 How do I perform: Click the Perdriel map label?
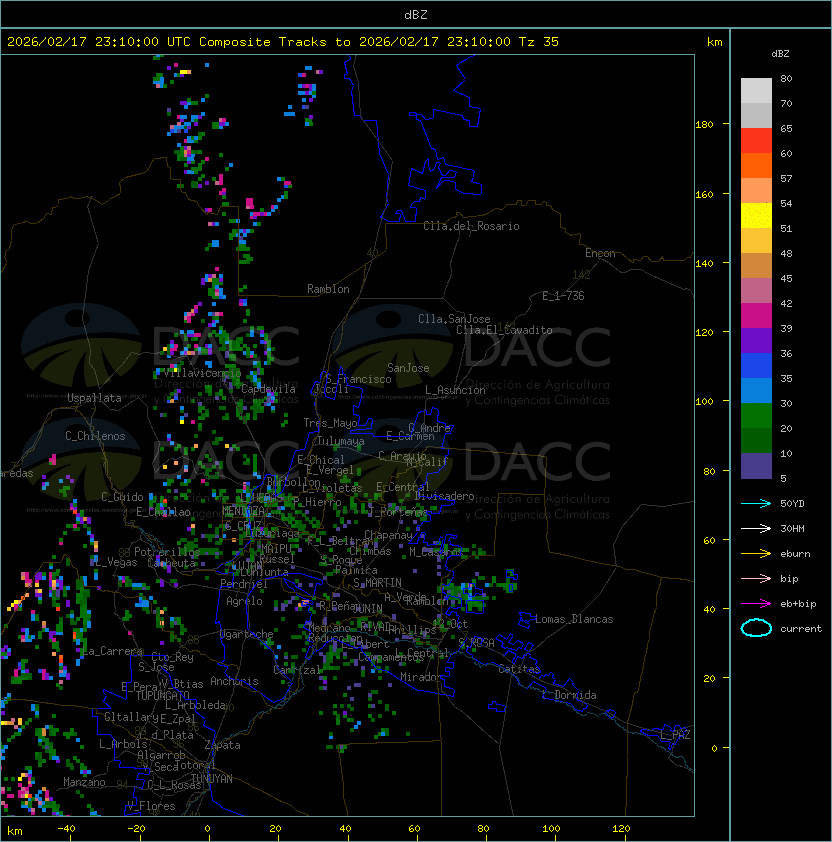tap(243, 584)
